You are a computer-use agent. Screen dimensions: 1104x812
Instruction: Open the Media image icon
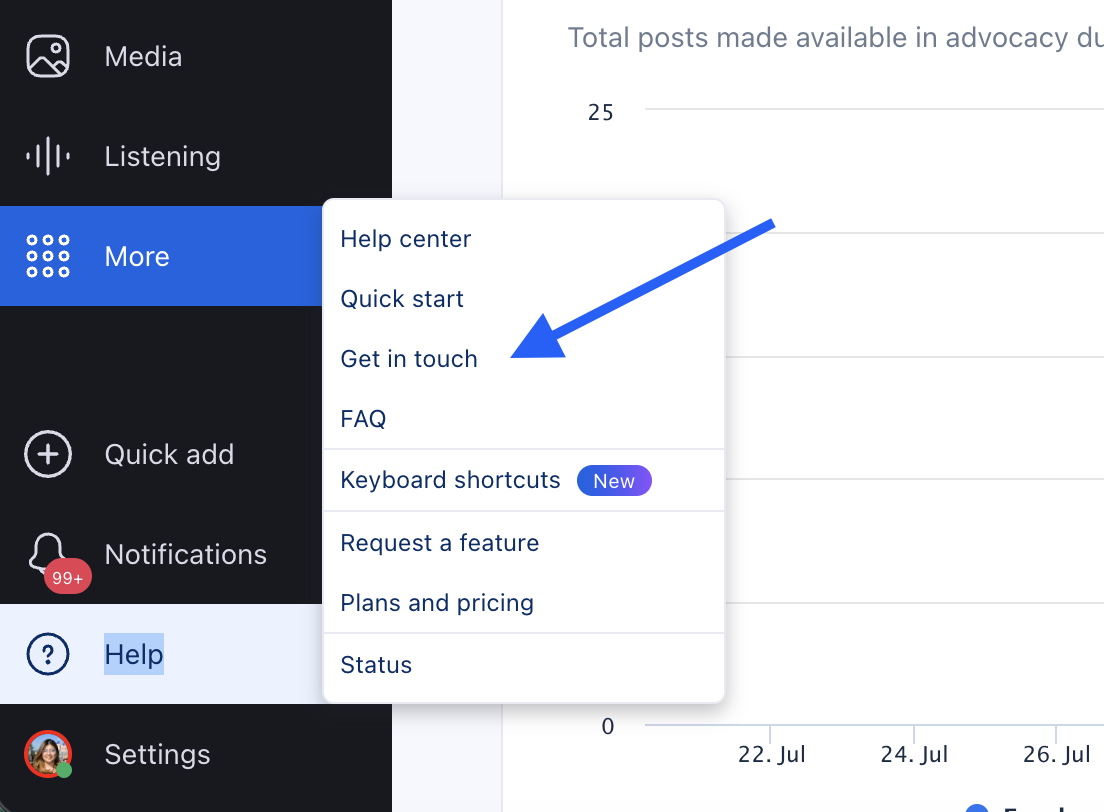click(x=48, y=56)
